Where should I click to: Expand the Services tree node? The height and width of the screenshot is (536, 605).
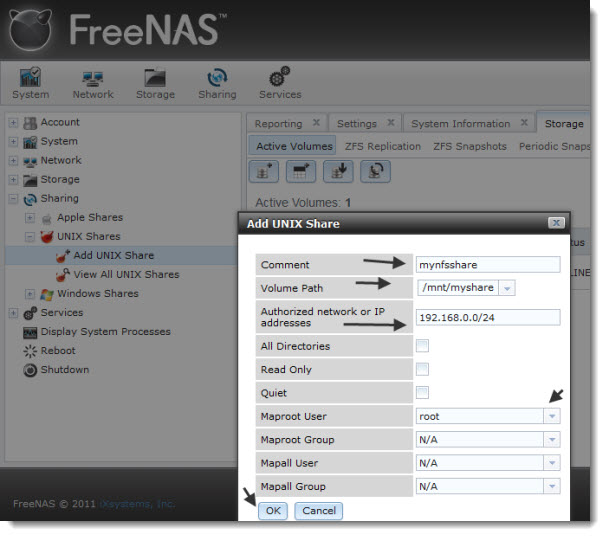[x=13, y=313]
